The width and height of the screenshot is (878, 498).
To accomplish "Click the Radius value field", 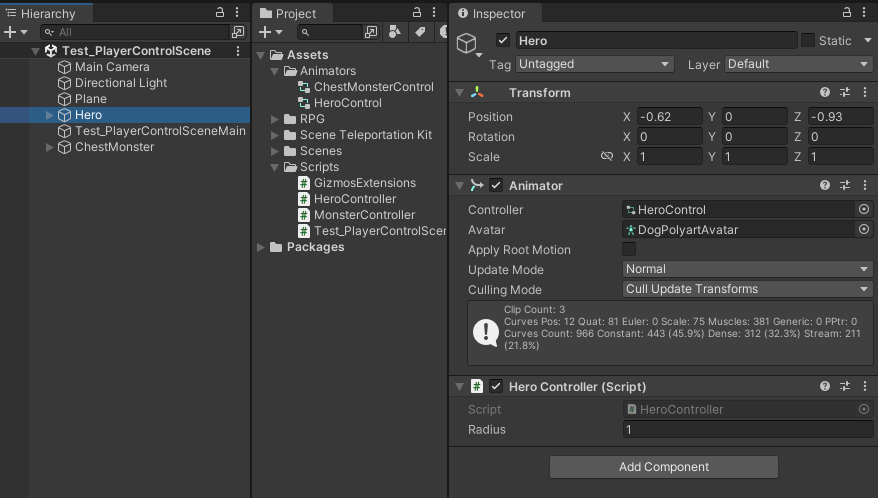I will pos(748,429).
